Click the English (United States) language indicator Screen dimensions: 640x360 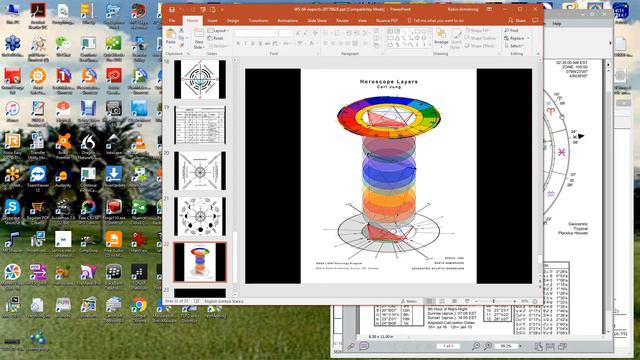[224, 301]
